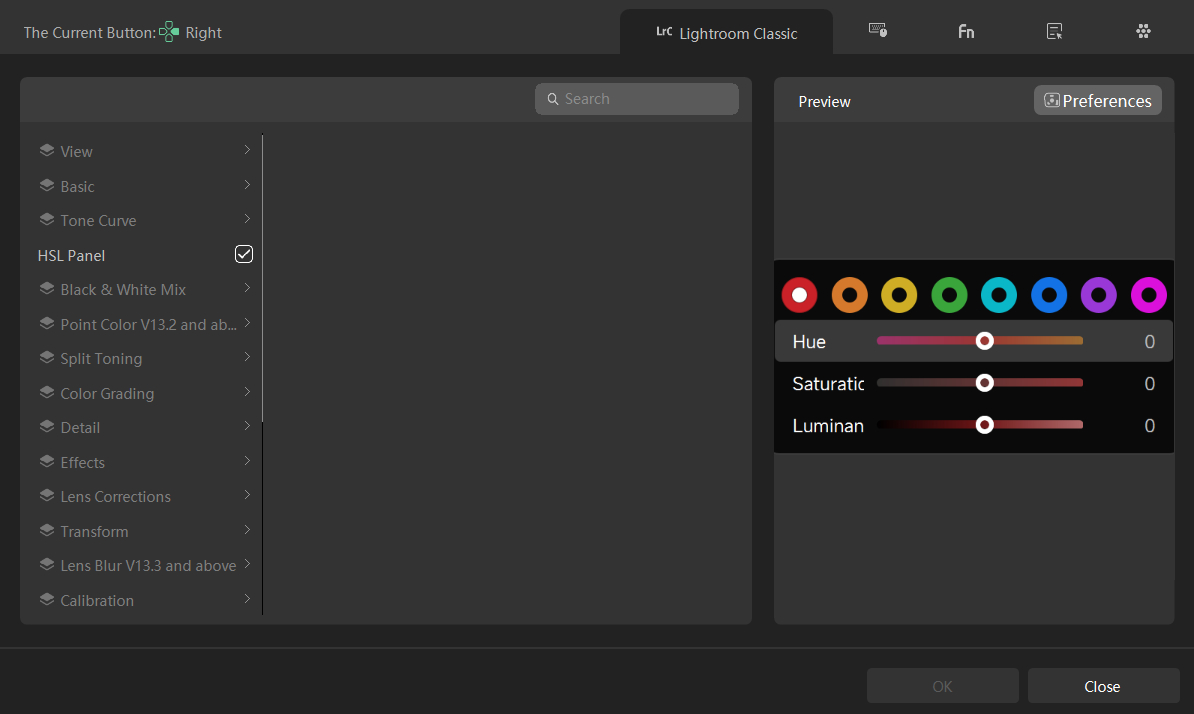Viewport: 1194px width, 714px height.
Task: Select the red color circle
Action: click(x=799, y=294)
